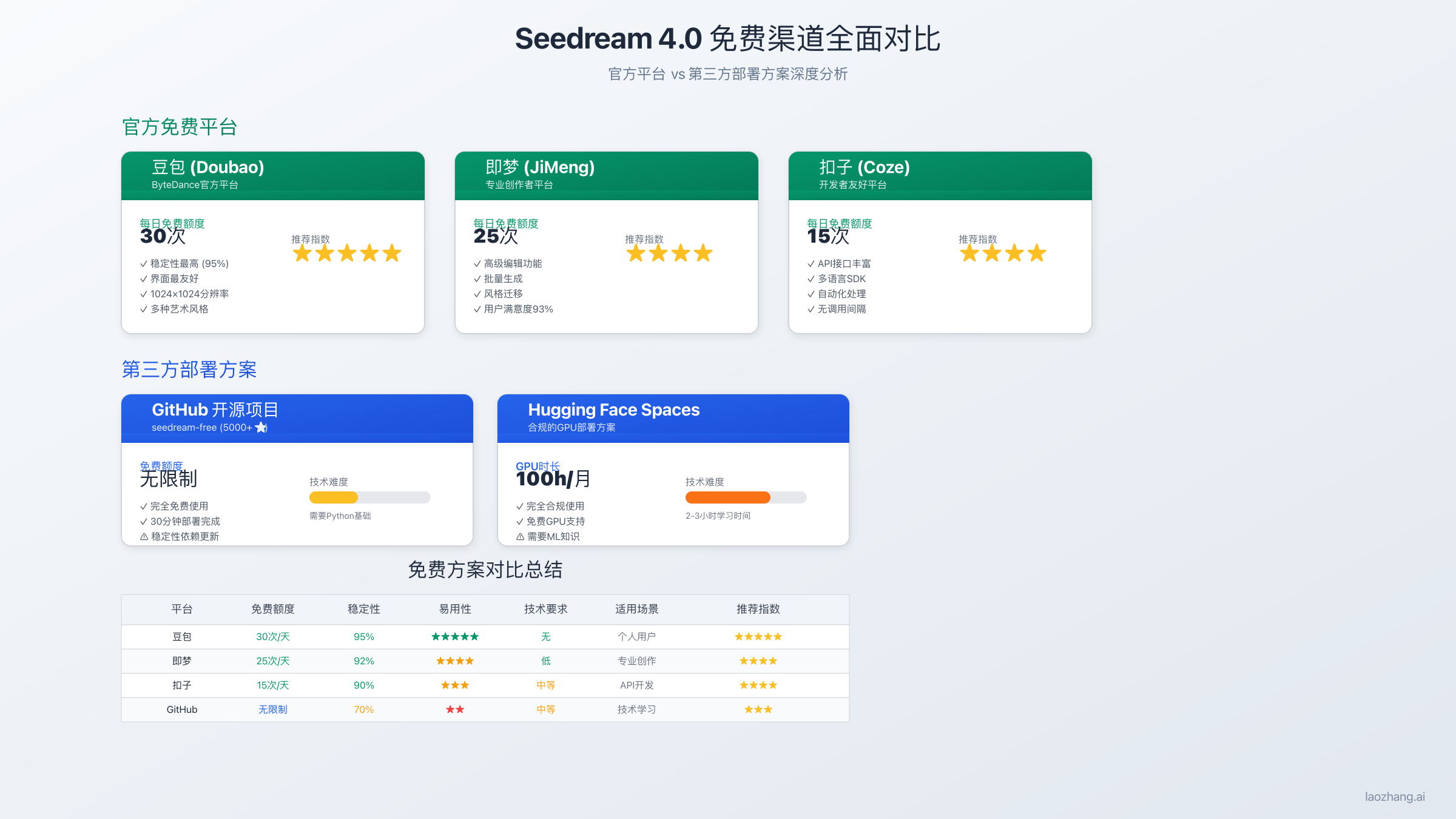Select the 第三方部署方案 section heading
The image size is (1456, 819).
189,369
